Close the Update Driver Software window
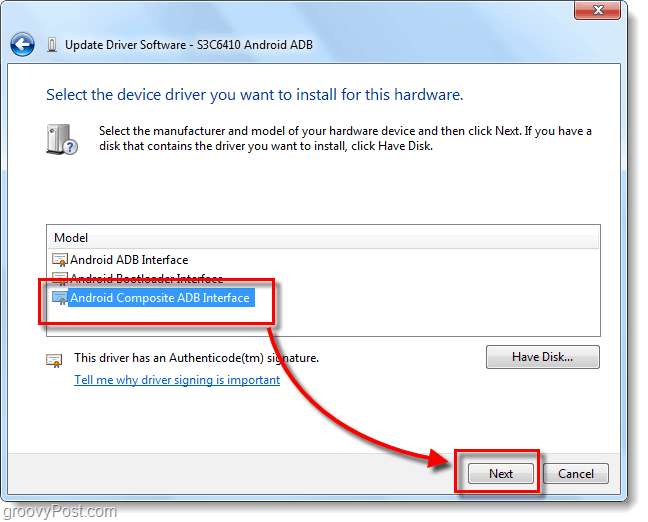Image resolution: width=648 pixels, height=522 pixels. tap(597, 10)
